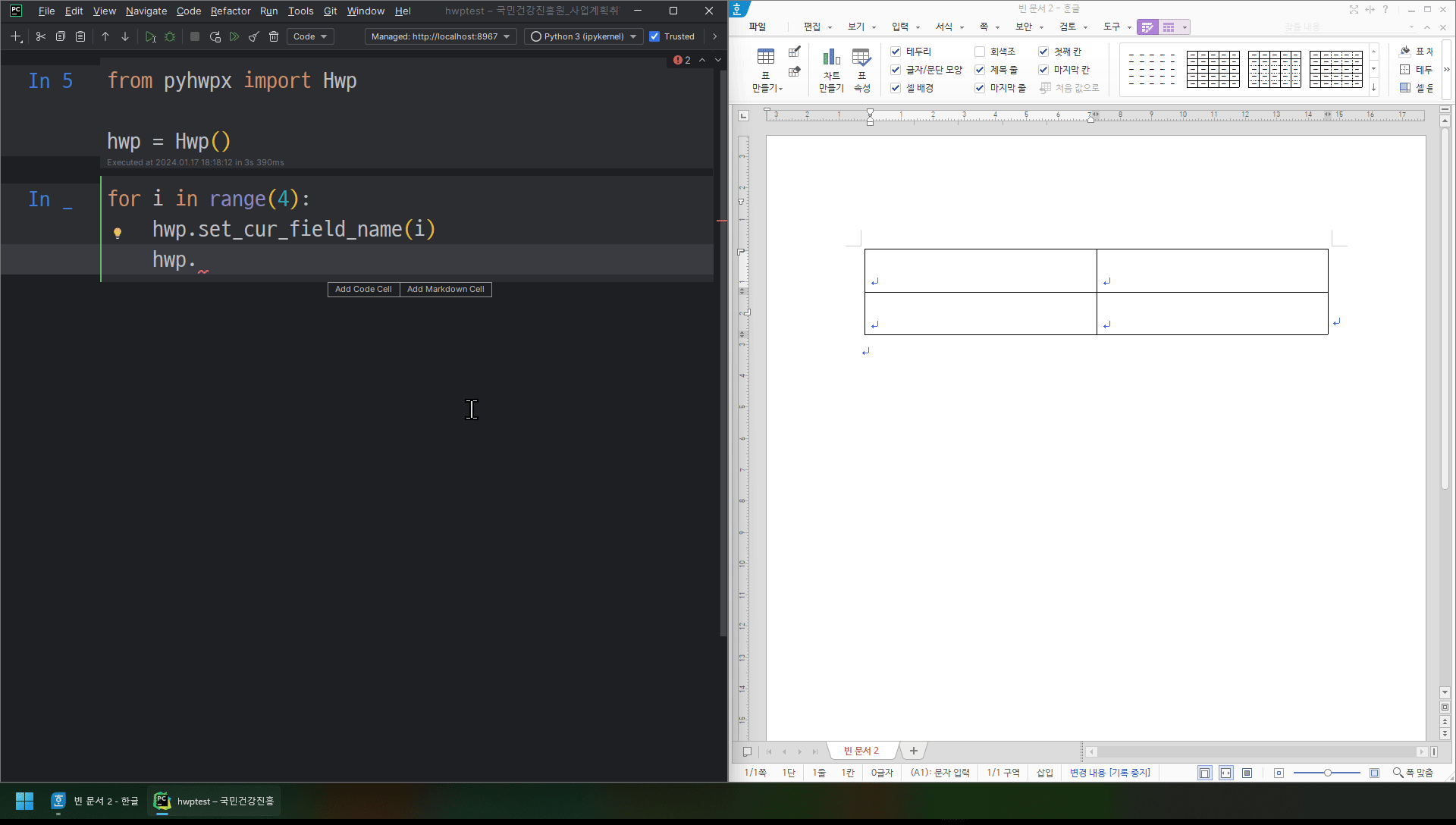The image size is (1456, 825).
Task: Open the Refactor menu
Action: [230, 11]
